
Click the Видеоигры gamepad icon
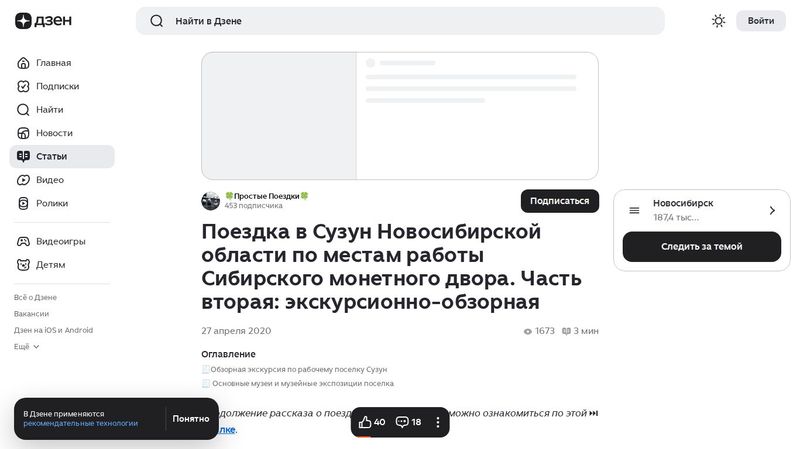(x=24, y=241)
